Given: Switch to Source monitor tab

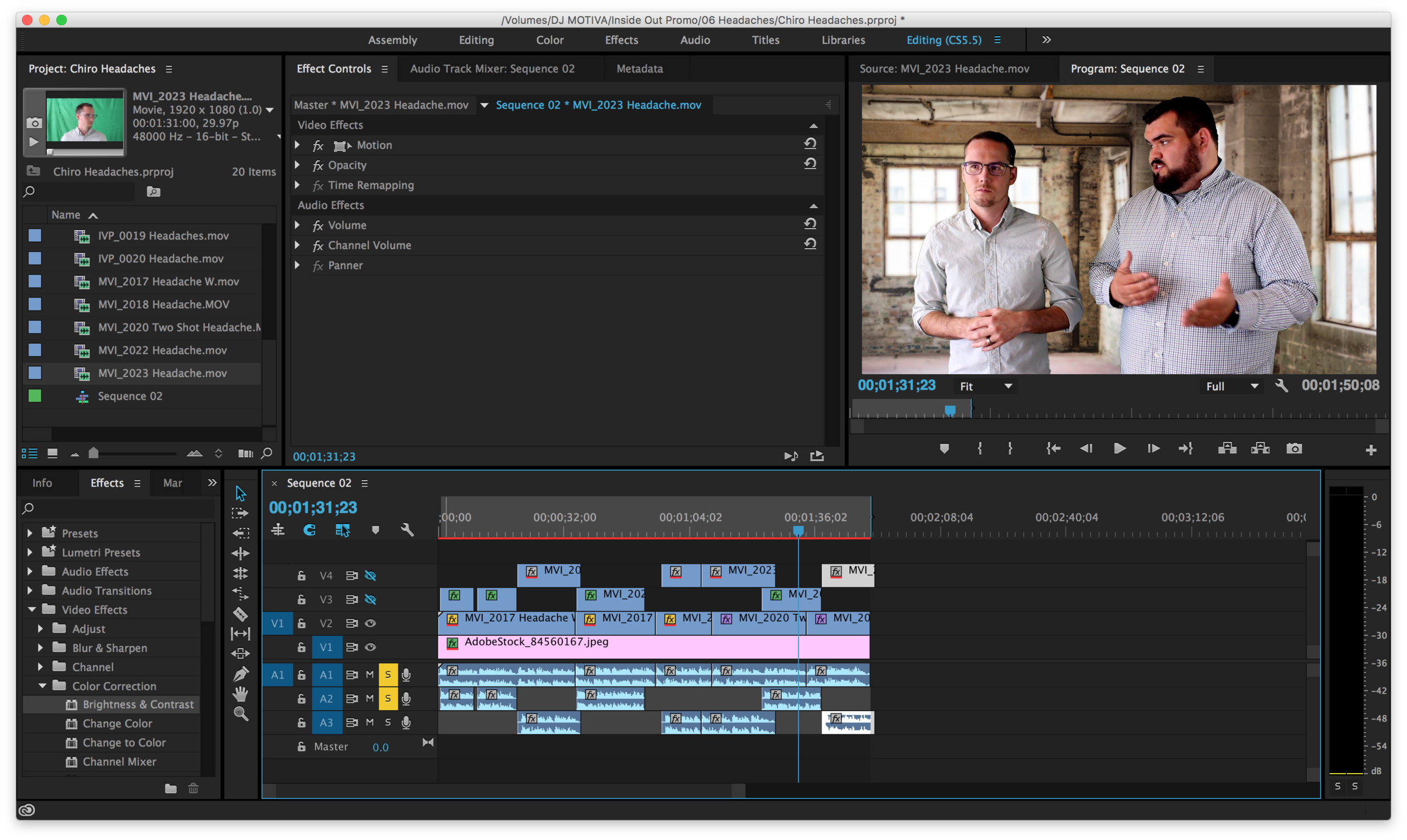Looking at the screenshot, I should (x=944, y=69).
